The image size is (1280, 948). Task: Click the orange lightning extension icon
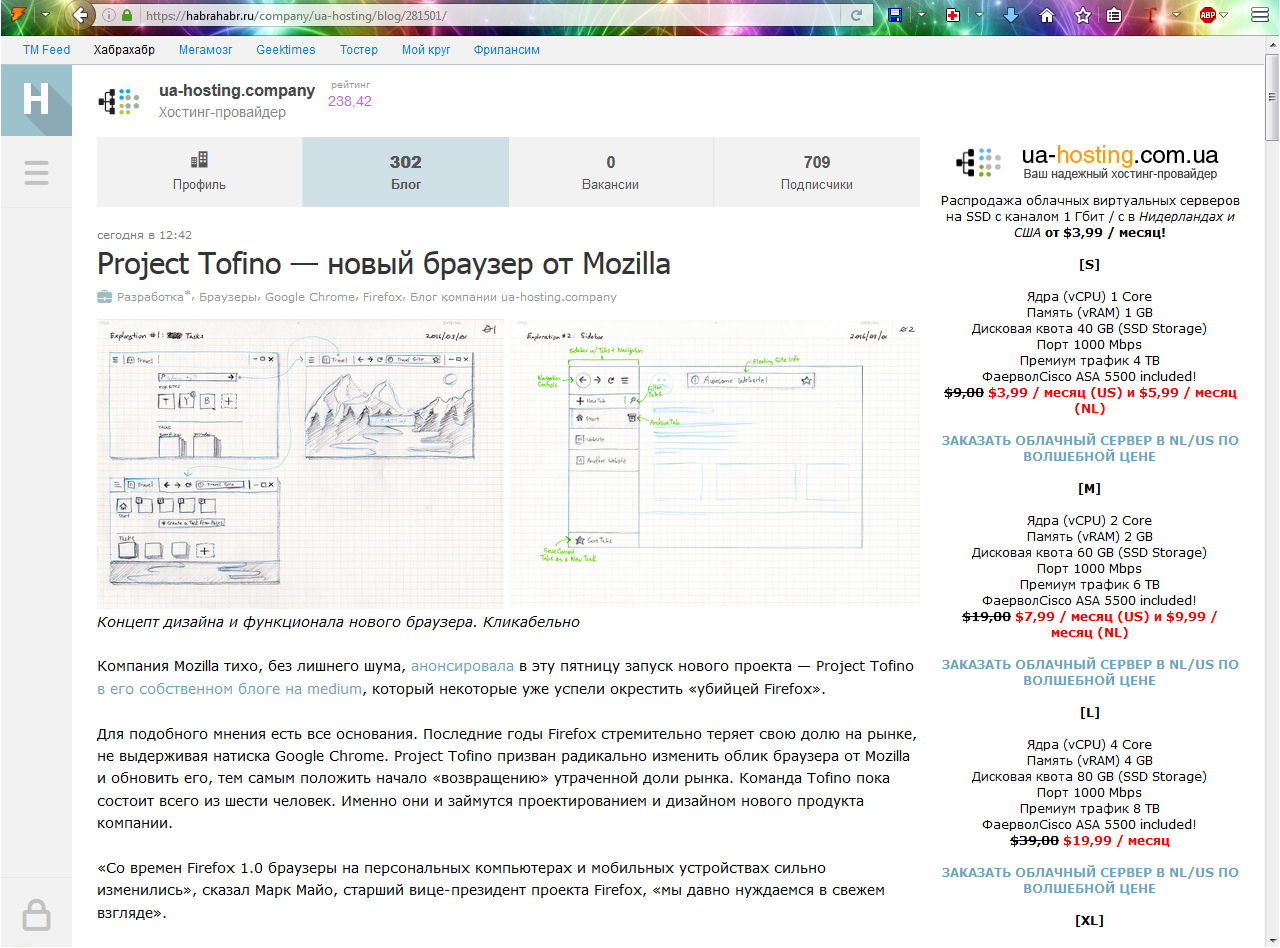click(18, 16)
